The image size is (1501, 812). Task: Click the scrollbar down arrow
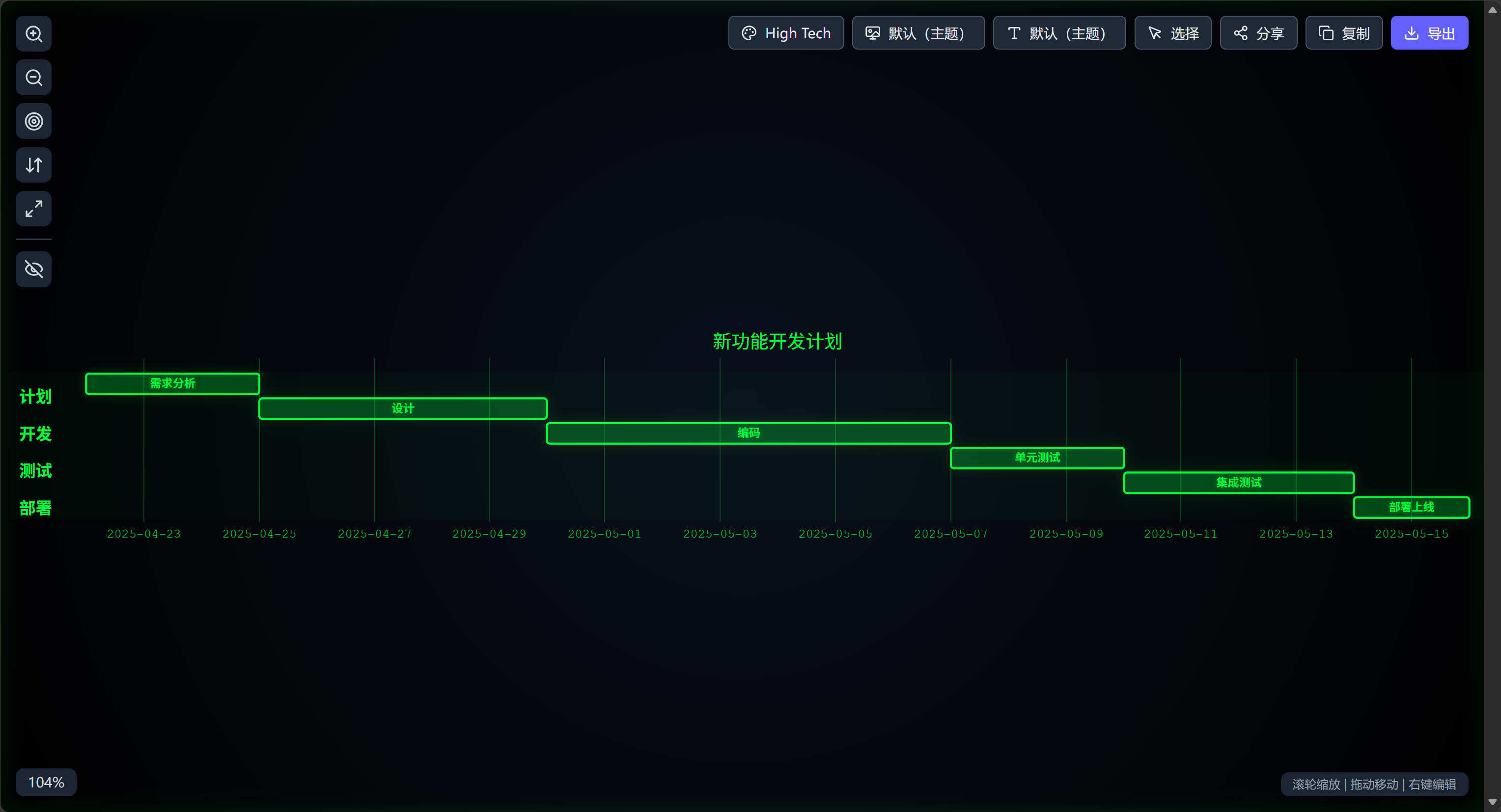[x=1492, y=802]
